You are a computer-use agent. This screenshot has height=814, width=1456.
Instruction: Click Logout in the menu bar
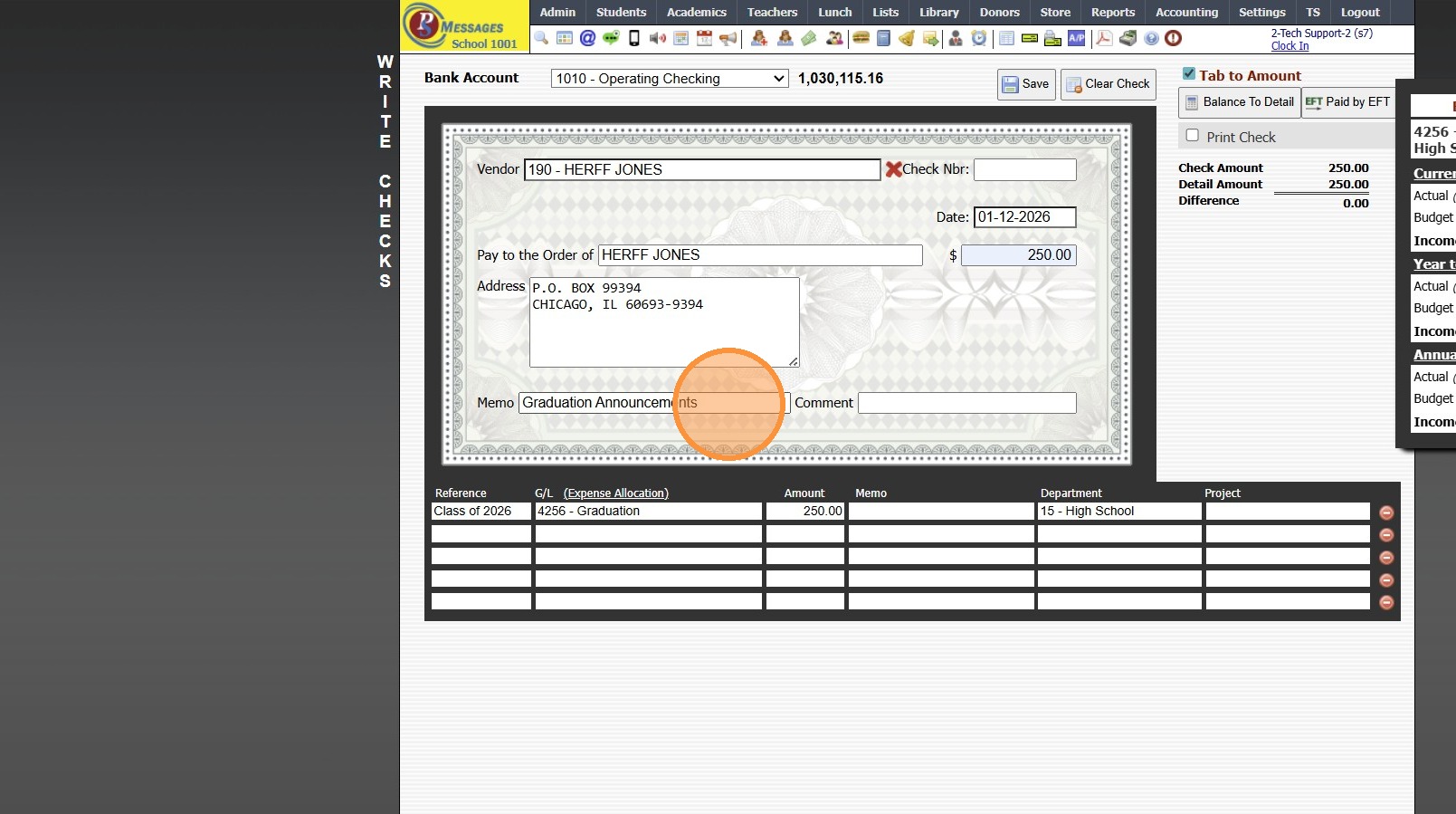pos(1360,13)
